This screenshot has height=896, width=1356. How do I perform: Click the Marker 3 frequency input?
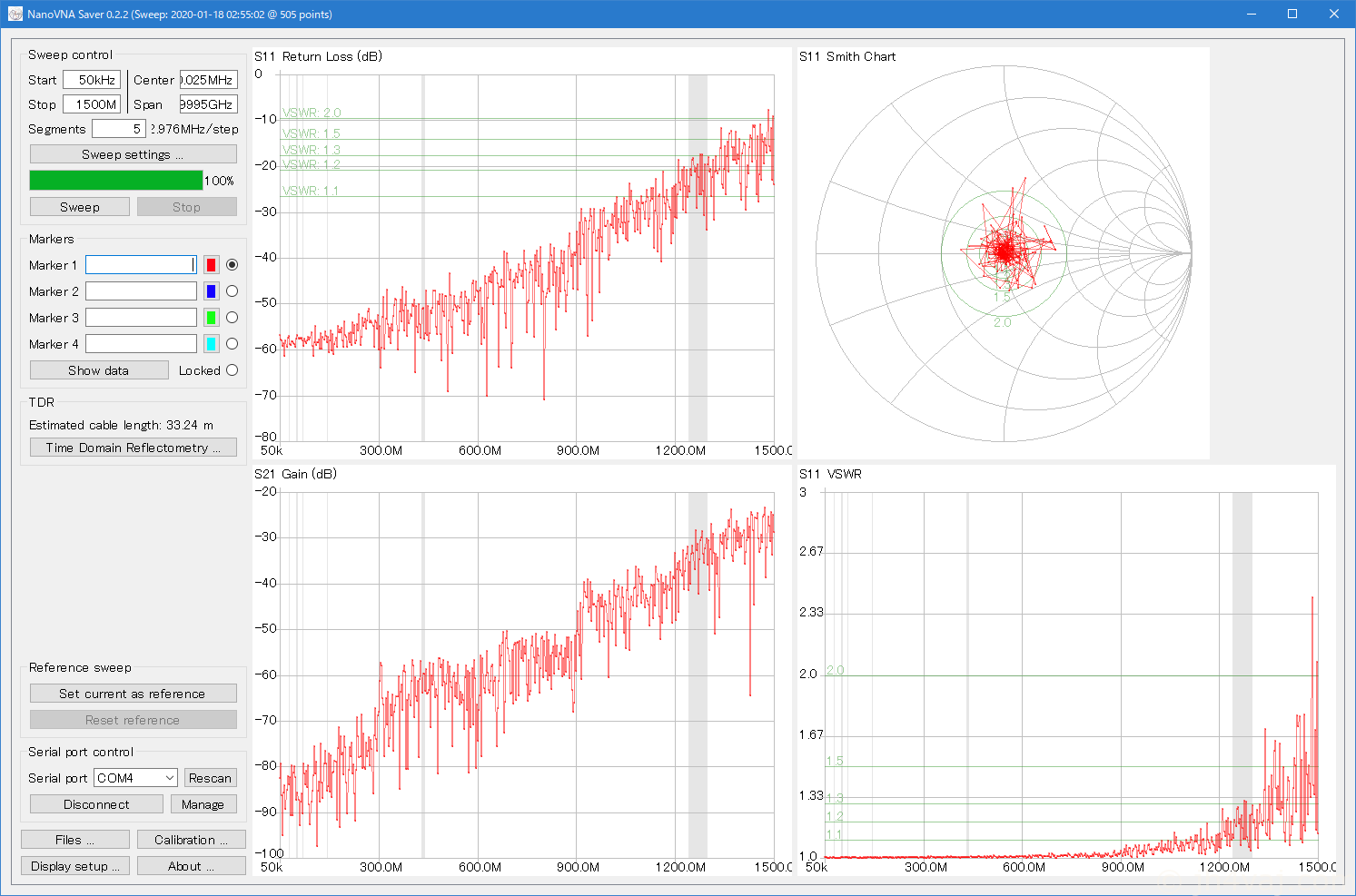pyautogui.click(x=141, y=318)
